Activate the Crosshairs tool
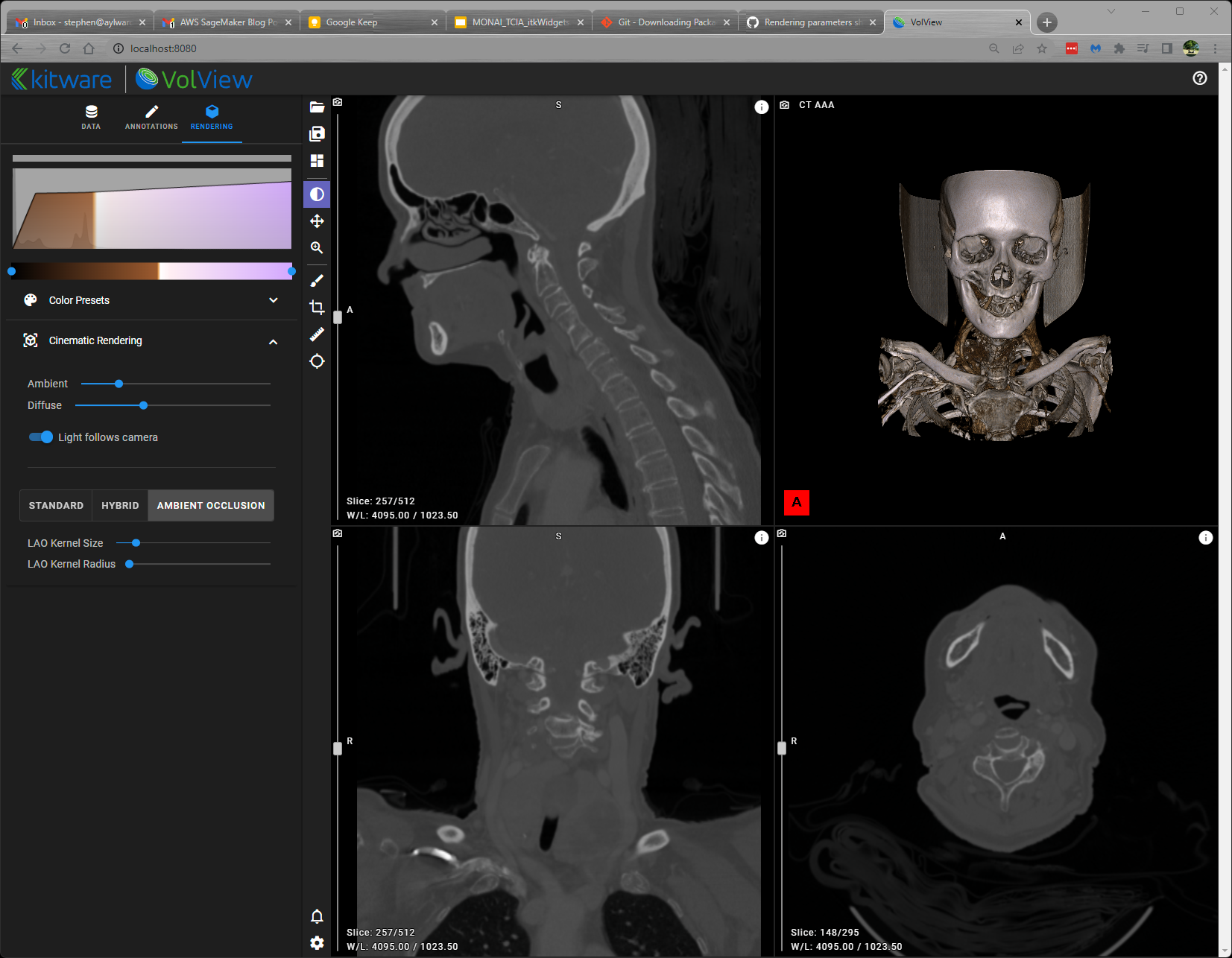Screen dimensions: 1232x958 (x=317, y=361)
